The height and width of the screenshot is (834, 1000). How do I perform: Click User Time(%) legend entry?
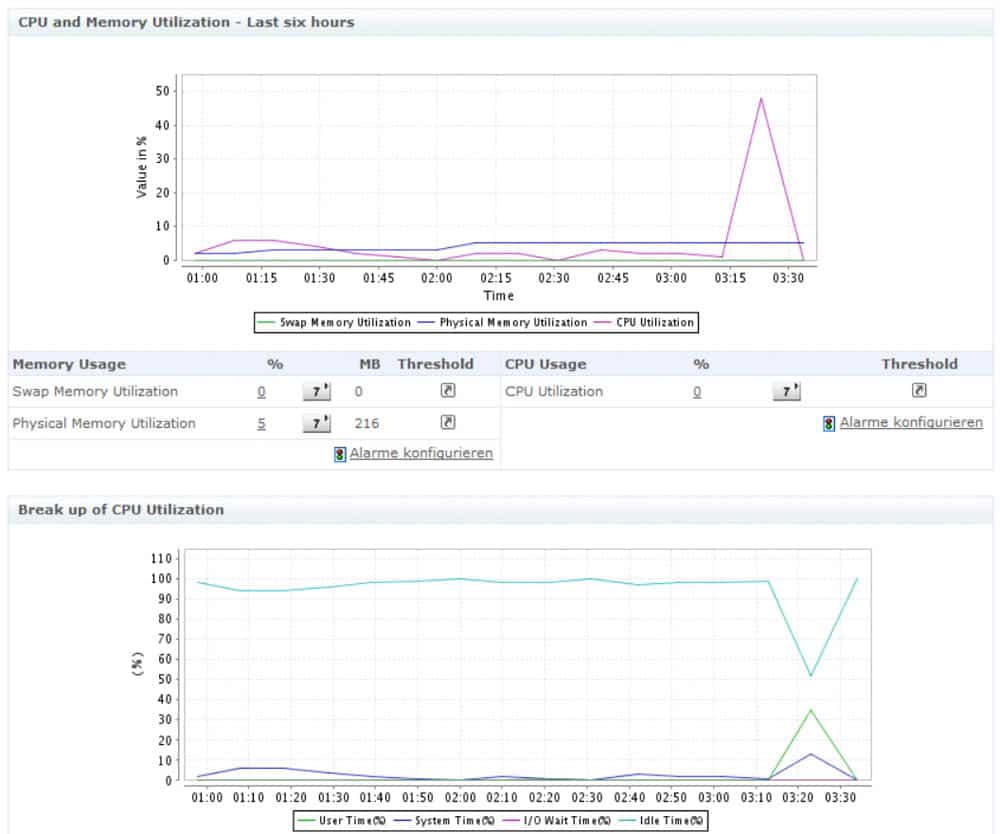click(341, 821)
